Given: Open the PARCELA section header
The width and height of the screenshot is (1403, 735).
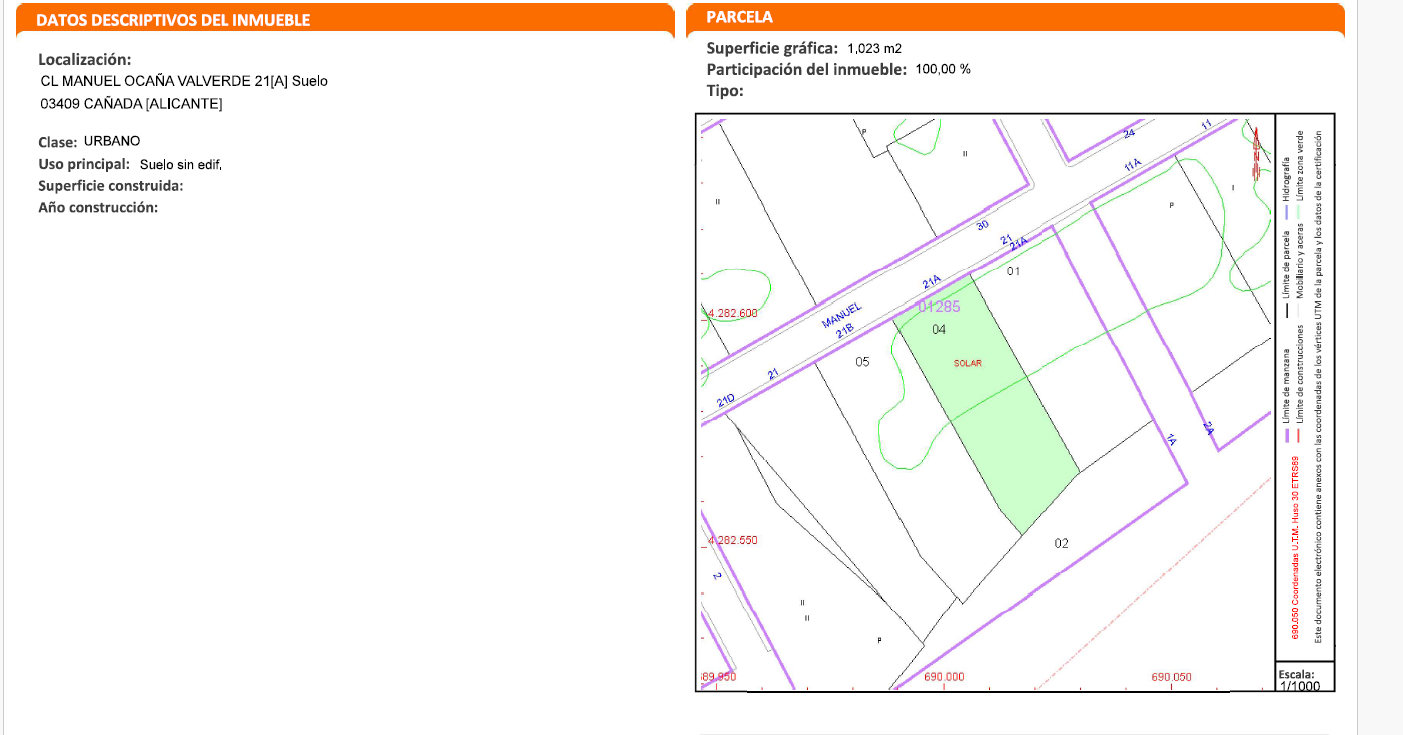Looking at the screenshot, I should pyautogui.click(x=739, y=17).
